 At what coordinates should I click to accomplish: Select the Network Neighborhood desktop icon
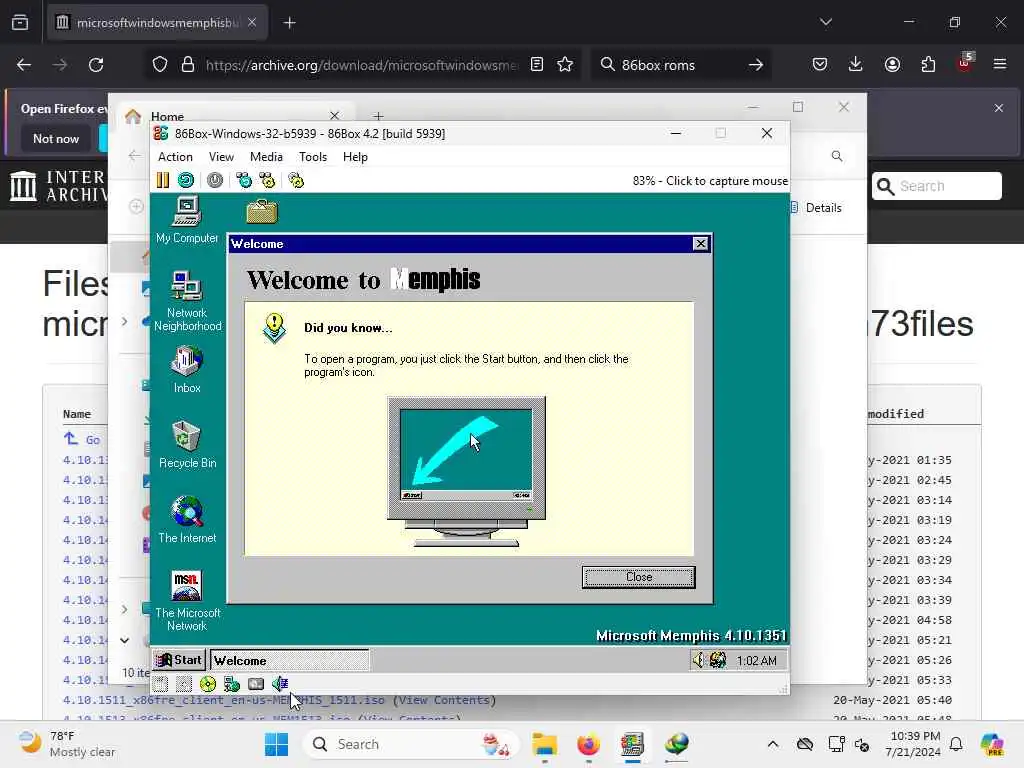click(187, 300)
